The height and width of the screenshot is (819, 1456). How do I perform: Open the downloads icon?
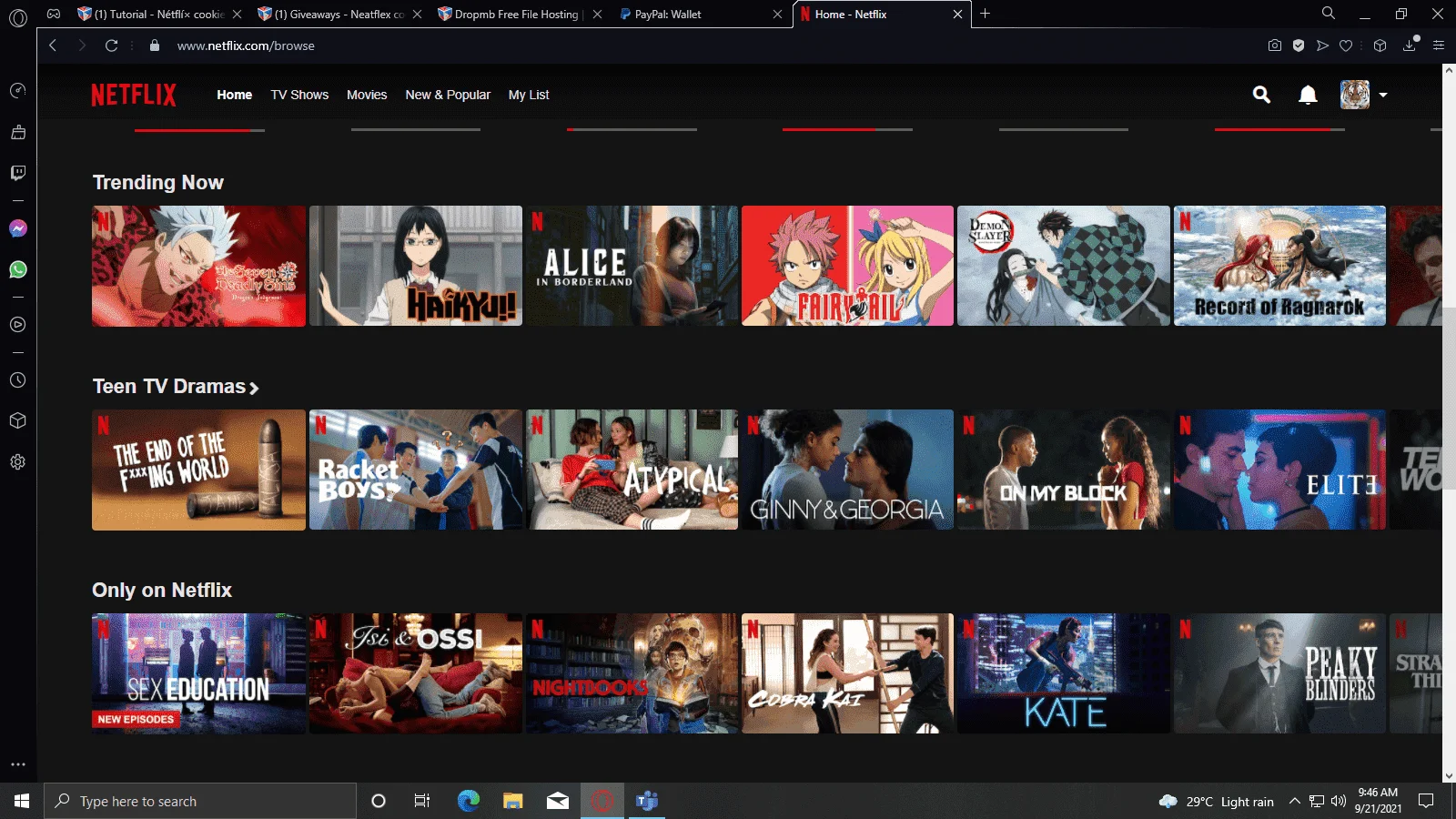click(1410, 45)
